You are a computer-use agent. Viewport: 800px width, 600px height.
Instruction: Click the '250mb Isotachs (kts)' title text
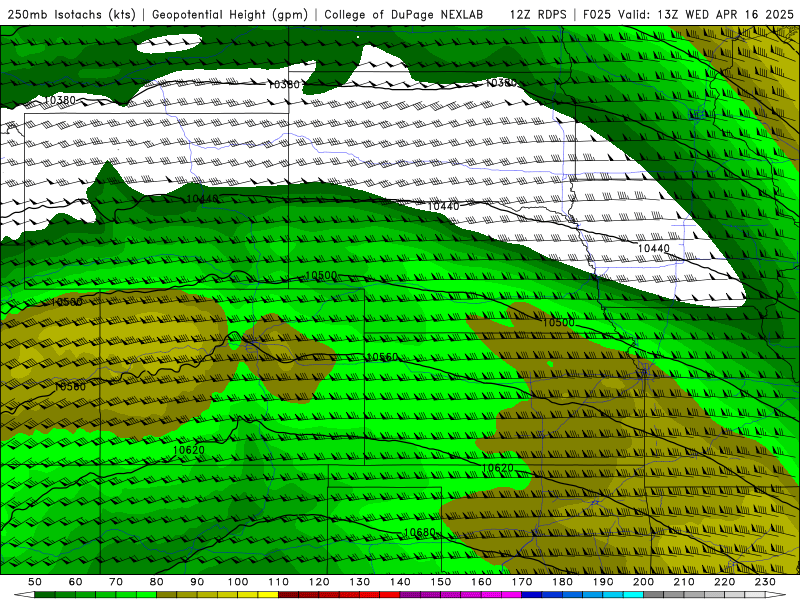(x=71, y=14)
